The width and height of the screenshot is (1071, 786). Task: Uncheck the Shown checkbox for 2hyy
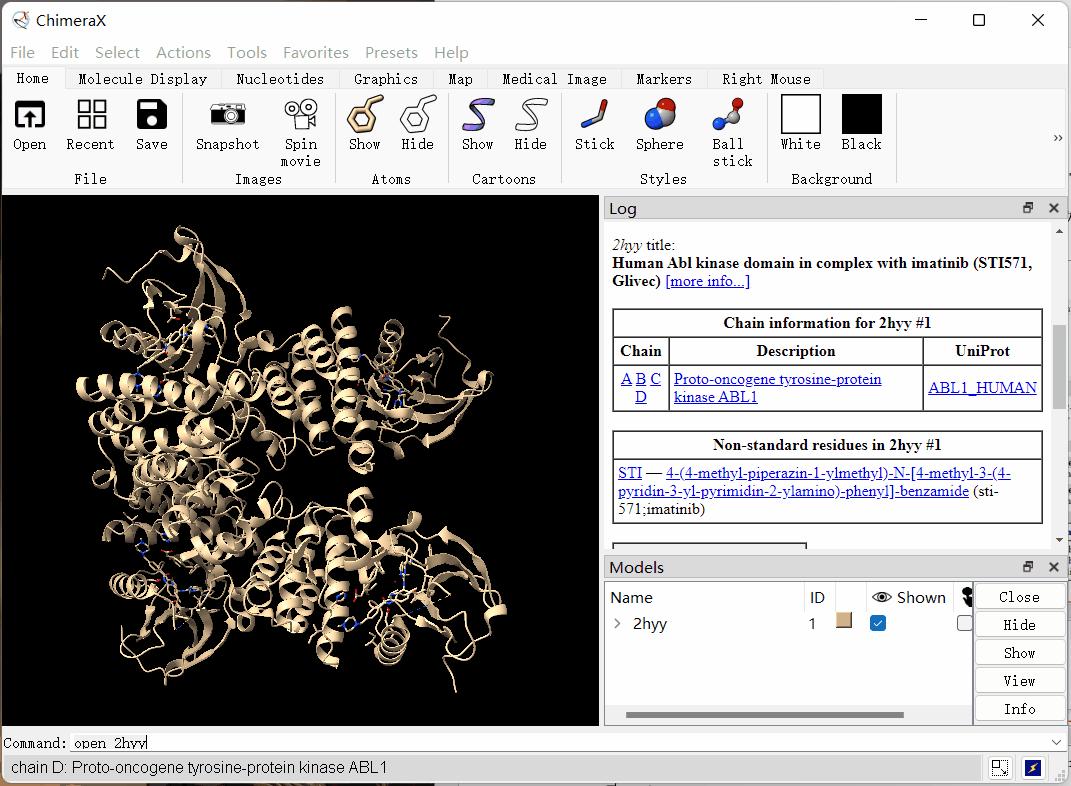878,623
